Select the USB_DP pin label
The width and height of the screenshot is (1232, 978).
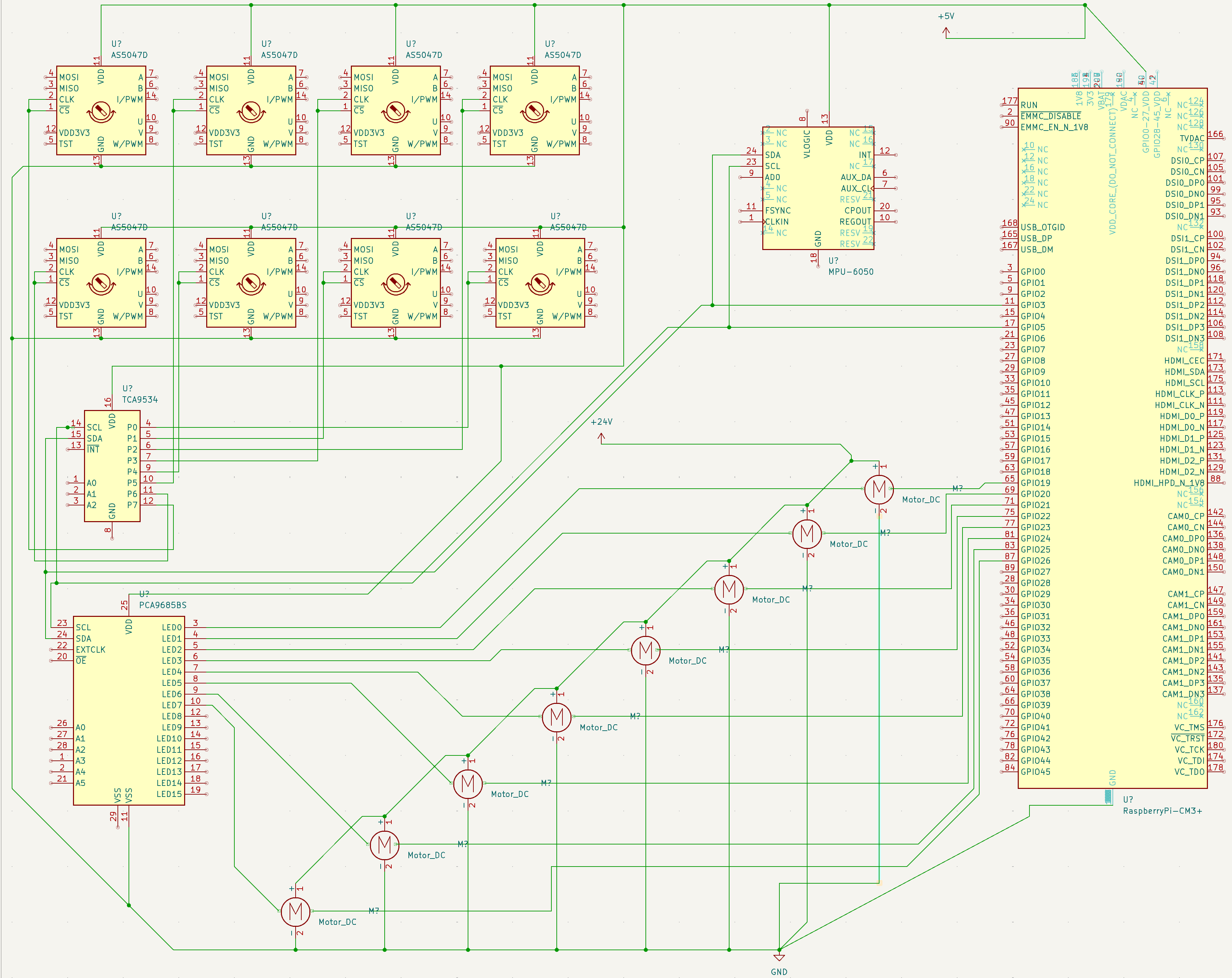(1036, 239)
